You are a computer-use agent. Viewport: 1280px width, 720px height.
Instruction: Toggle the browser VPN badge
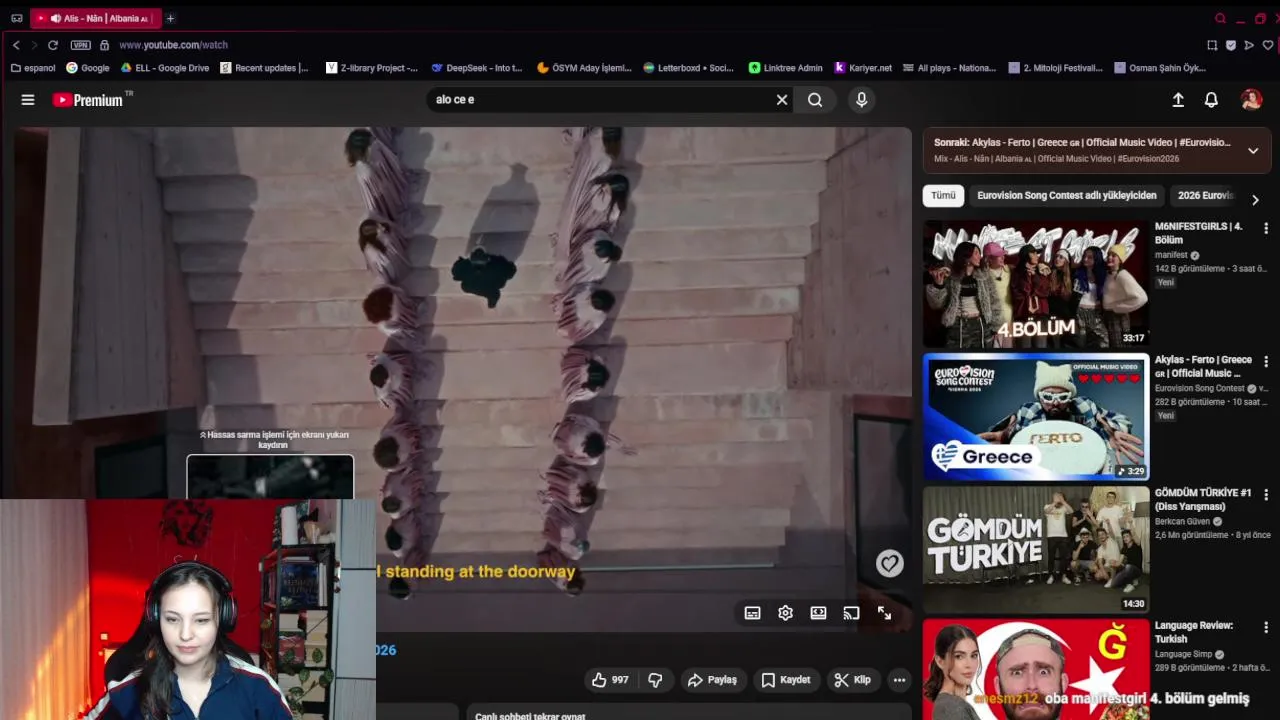[x=80, y=45]
